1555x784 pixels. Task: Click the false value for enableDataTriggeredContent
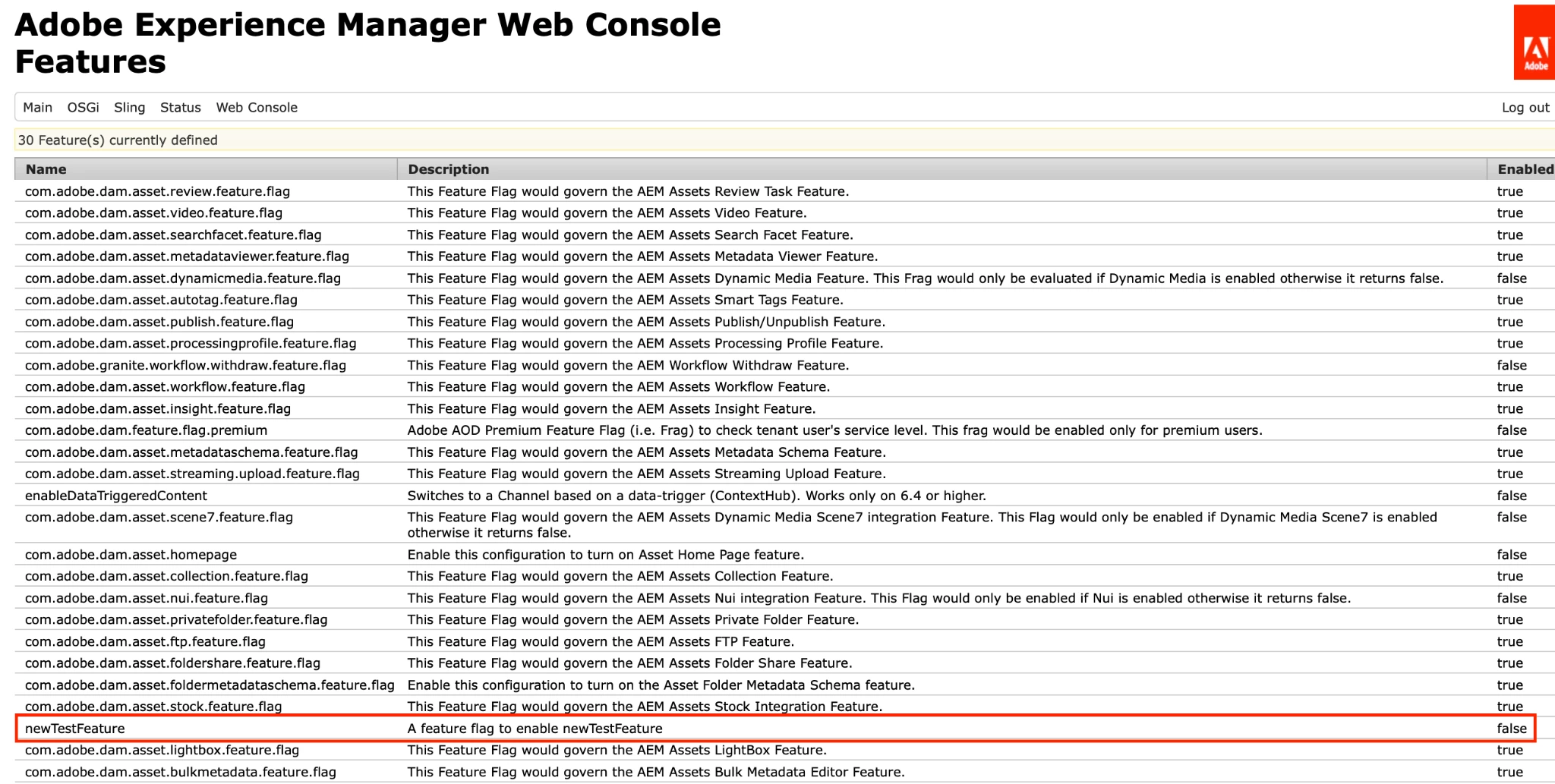point(1511,496)
